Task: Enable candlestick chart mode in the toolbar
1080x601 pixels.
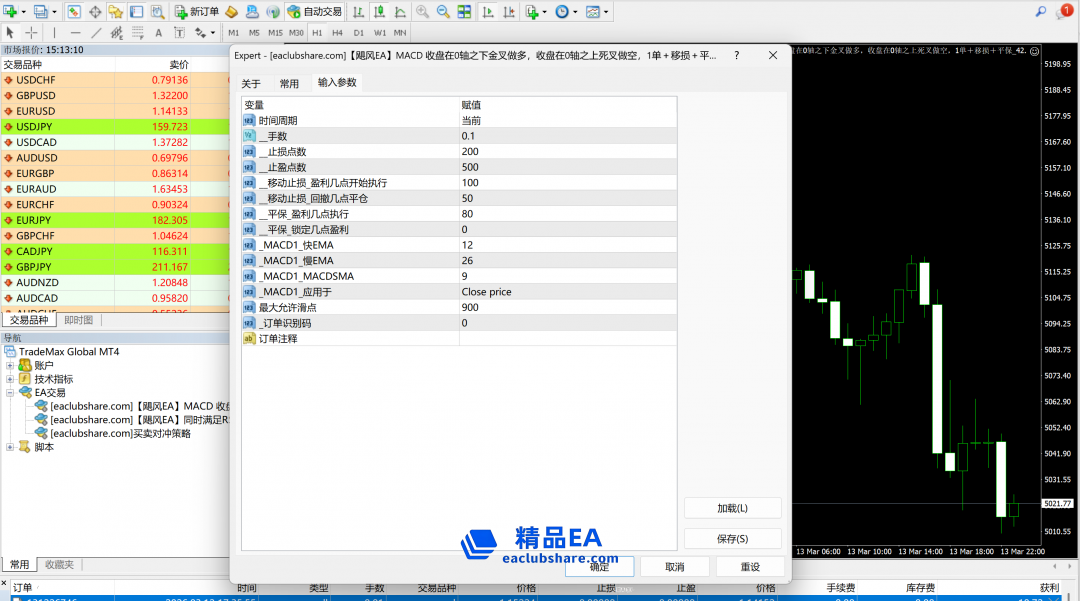Action: click(x=379, y=12)
